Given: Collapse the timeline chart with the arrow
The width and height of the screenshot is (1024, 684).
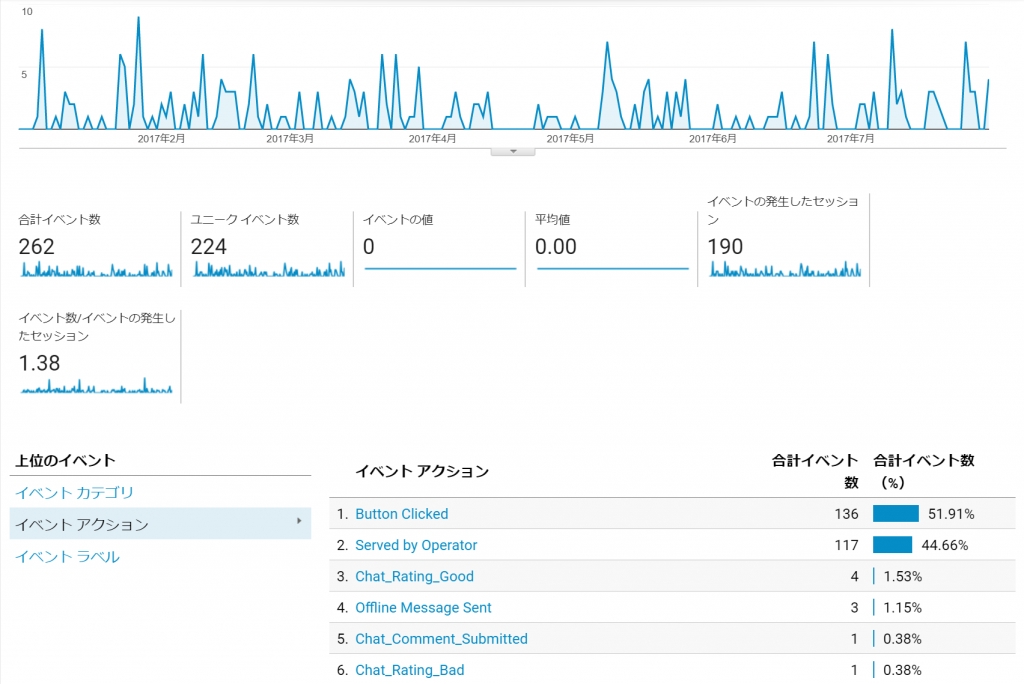Looking at the screenshot, I should pyautogui.click(x=512, y=150).
